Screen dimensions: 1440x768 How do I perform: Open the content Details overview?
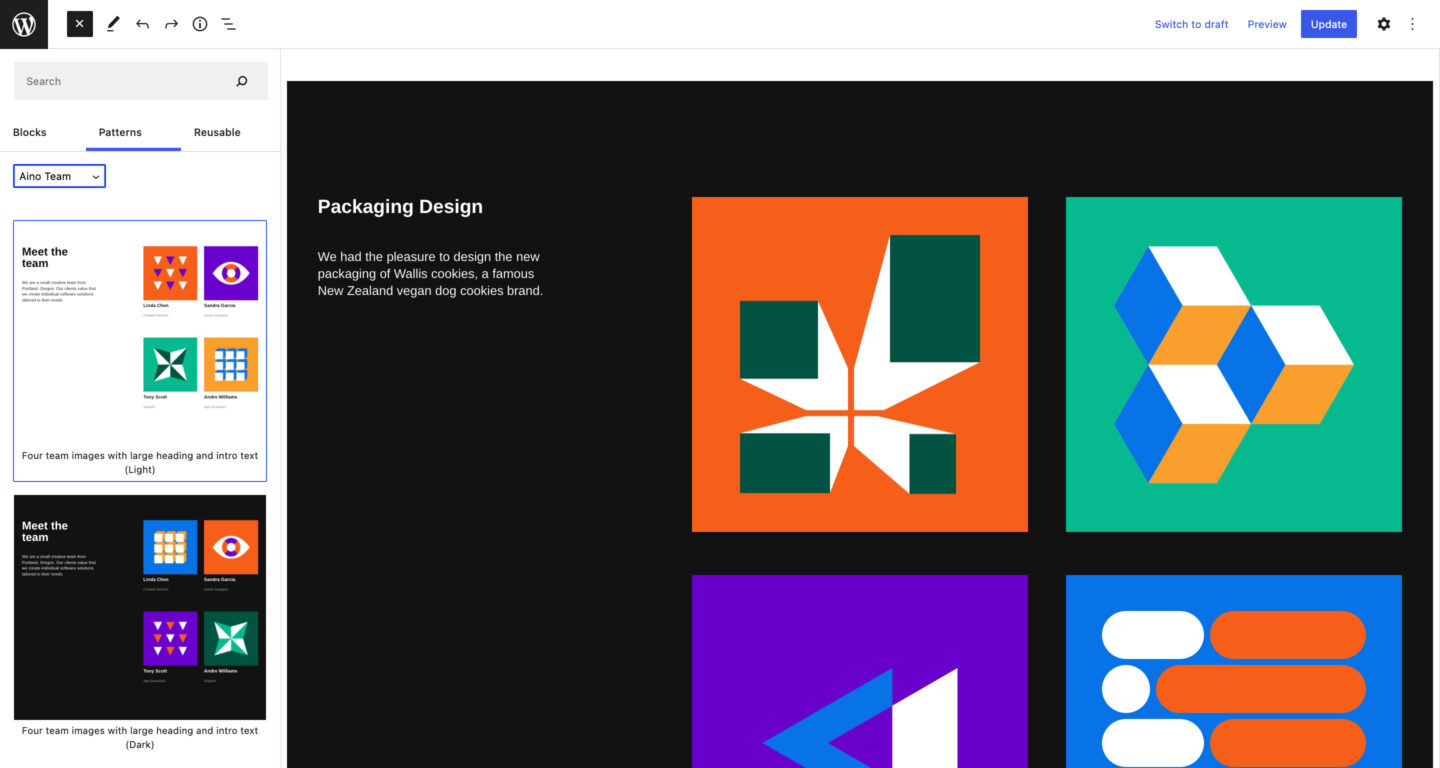199,23
